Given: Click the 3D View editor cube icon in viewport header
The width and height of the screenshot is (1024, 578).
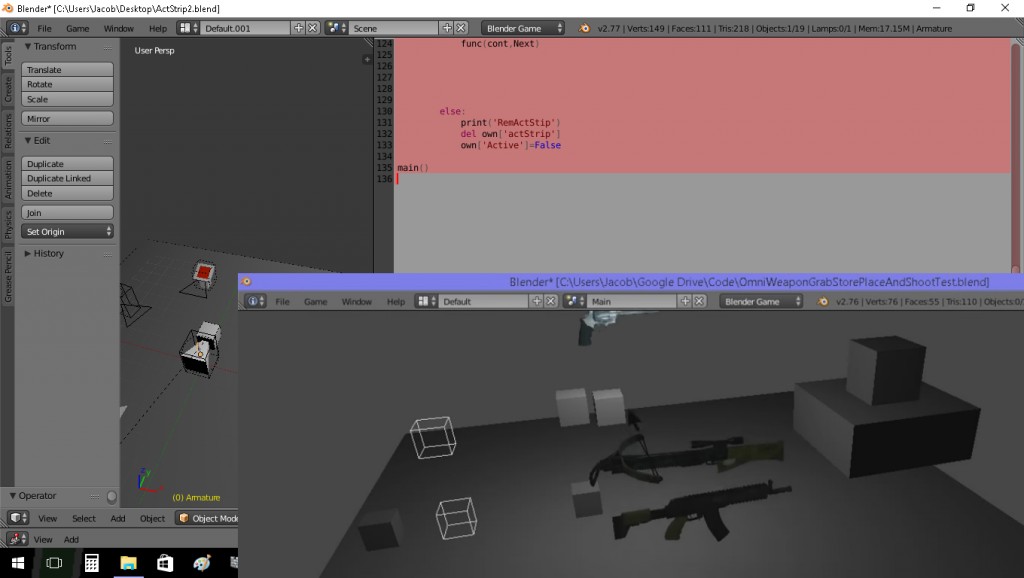Looking at the screenshot, I should coord(14,518).
